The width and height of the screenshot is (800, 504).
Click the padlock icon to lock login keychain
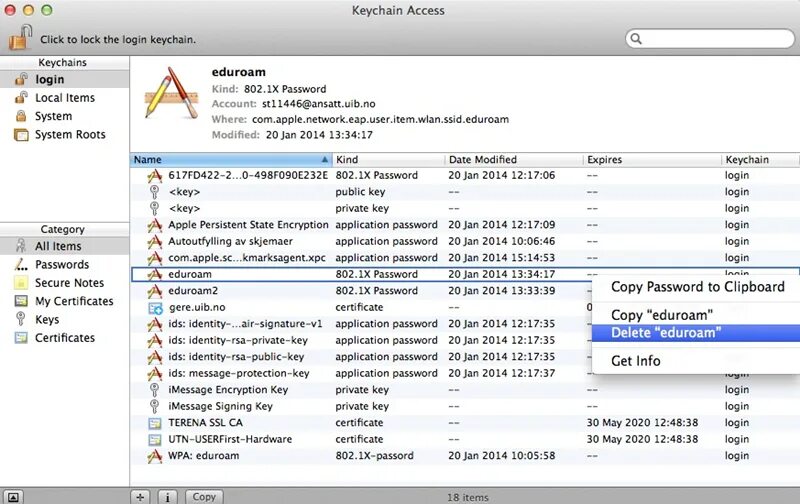tap(20, 37)
